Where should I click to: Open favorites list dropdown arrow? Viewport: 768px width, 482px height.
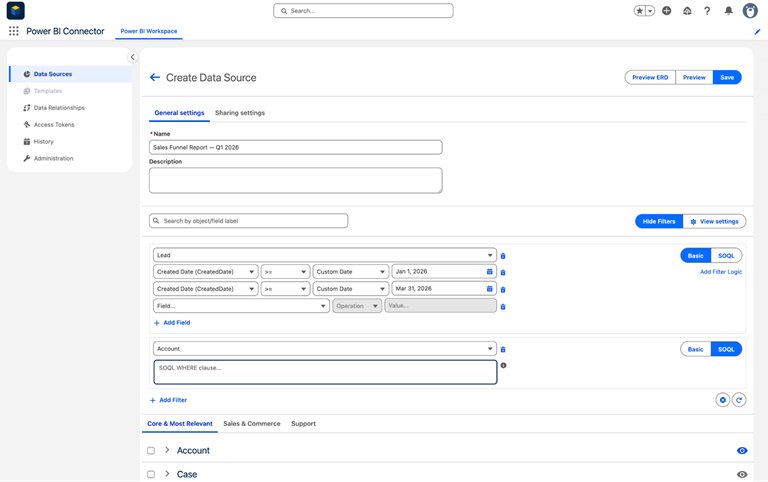pyautogui.click(x=650, y=11)
